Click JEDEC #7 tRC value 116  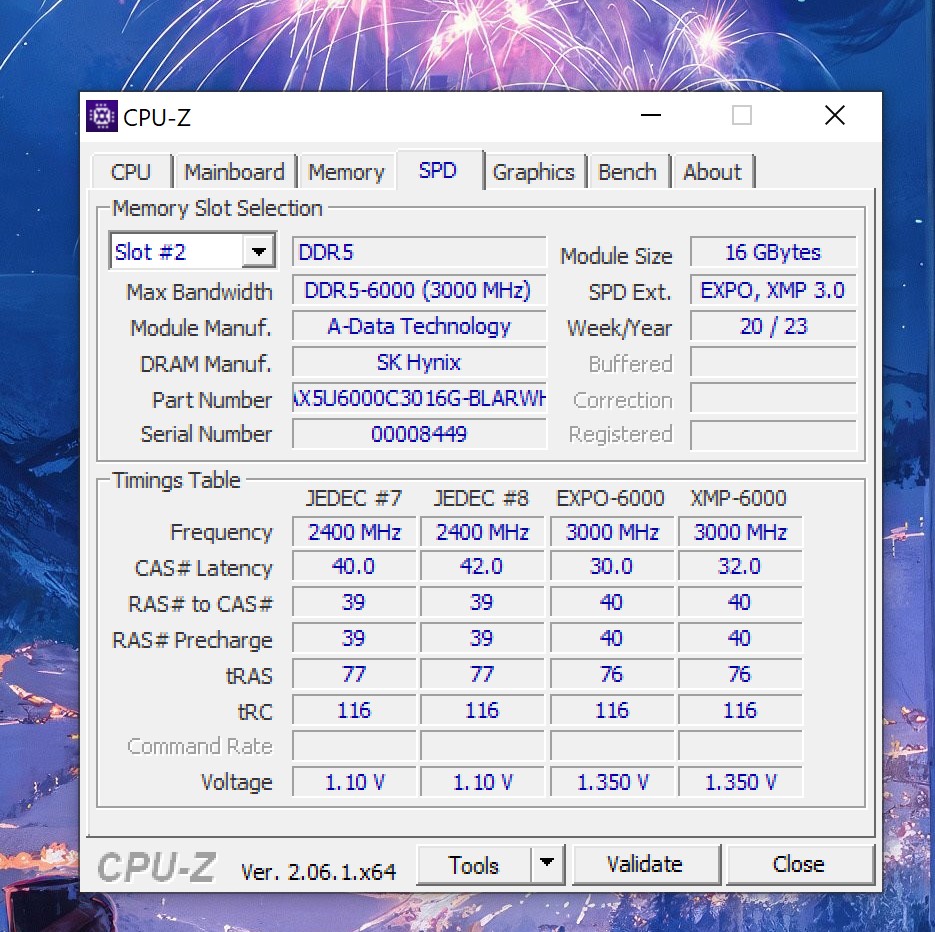tap(354, 710)
